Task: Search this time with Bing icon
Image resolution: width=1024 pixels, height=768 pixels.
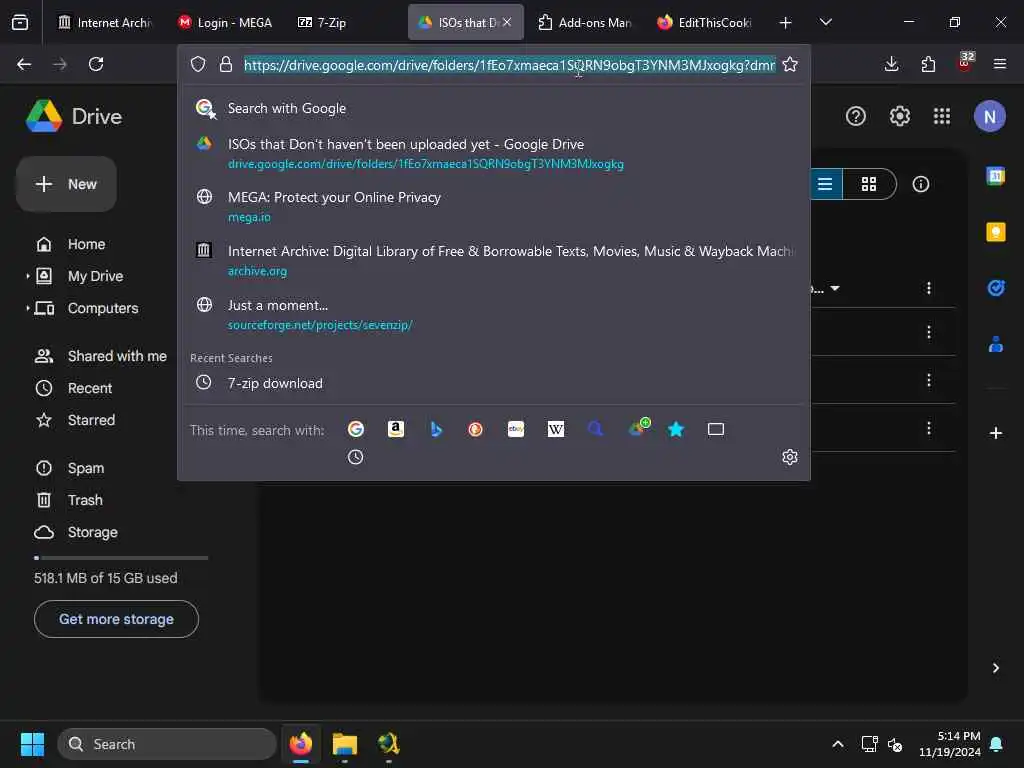Action: (x=436, y=429)
